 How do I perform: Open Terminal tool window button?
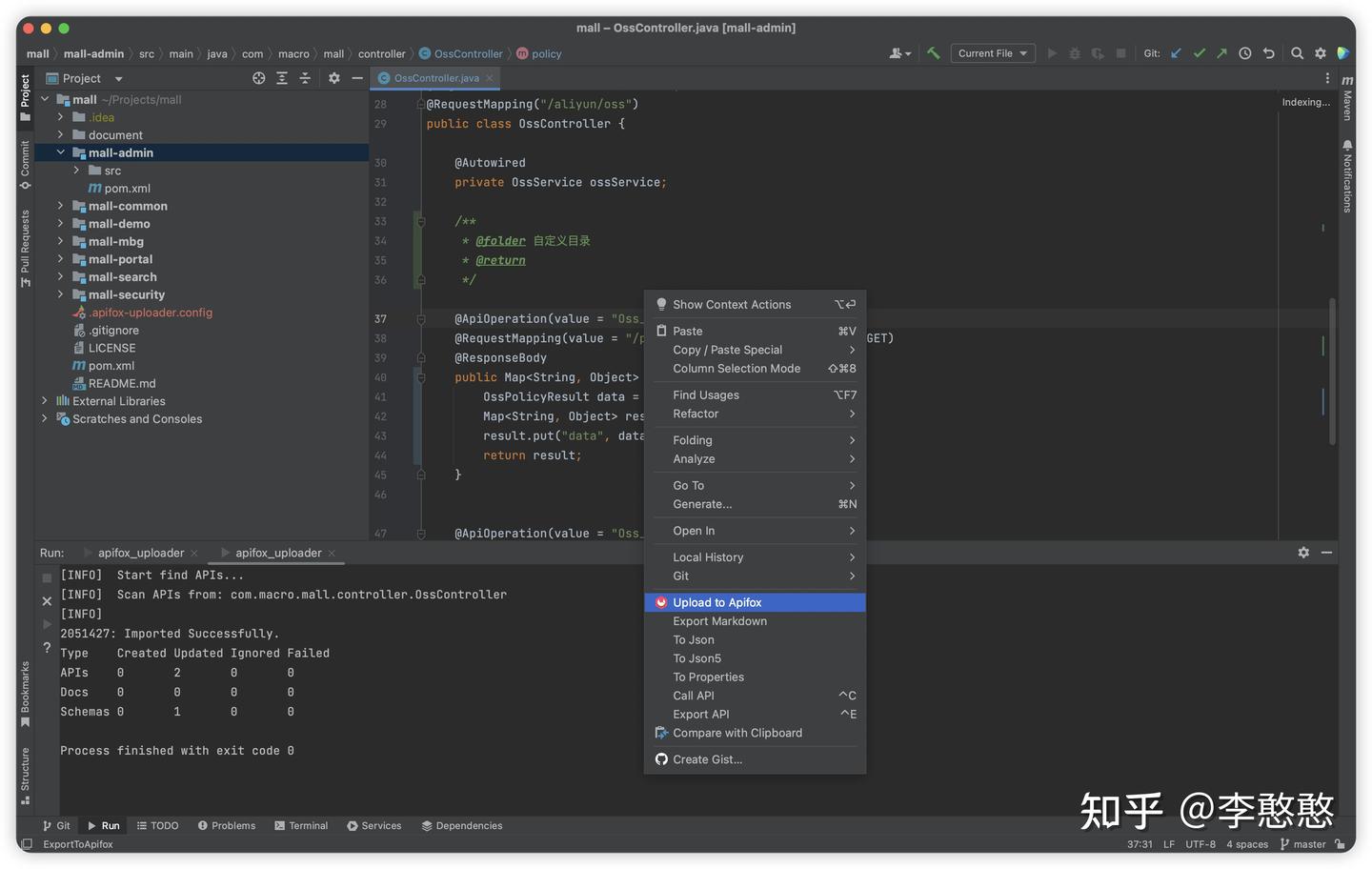(x=301, y=826)
